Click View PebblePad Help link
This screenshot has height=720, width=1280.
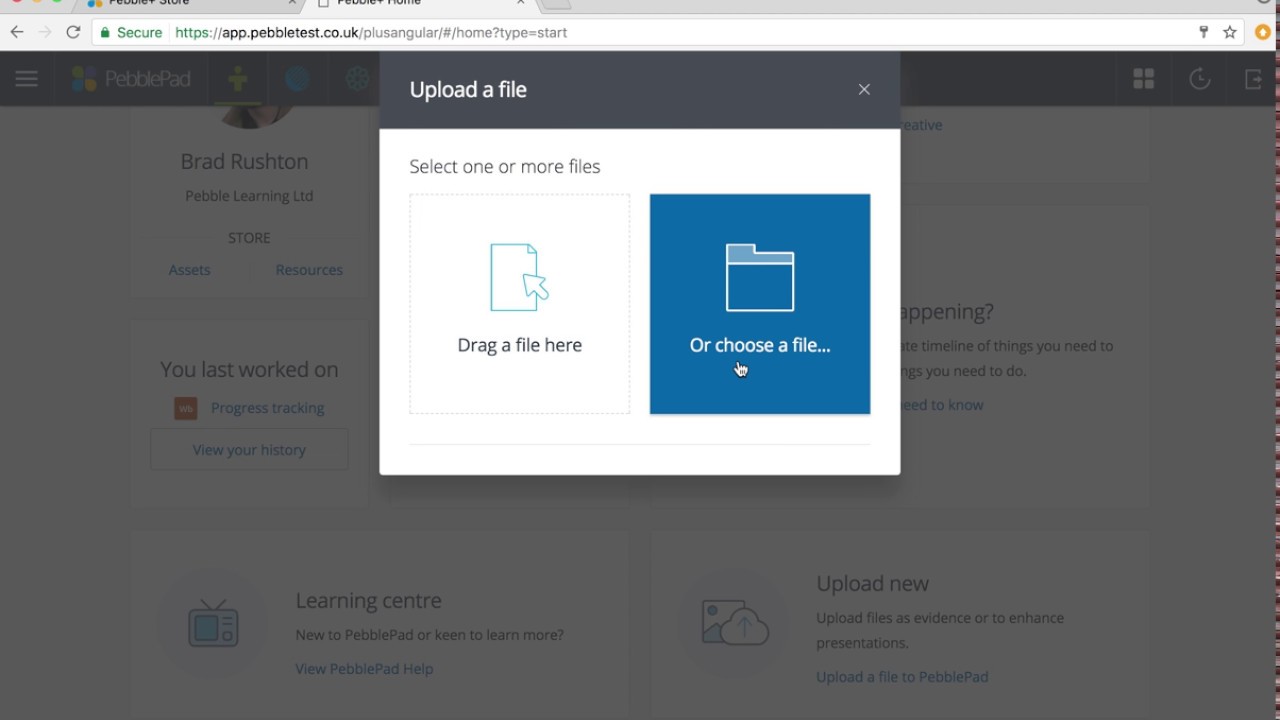(x=364, y=669)
